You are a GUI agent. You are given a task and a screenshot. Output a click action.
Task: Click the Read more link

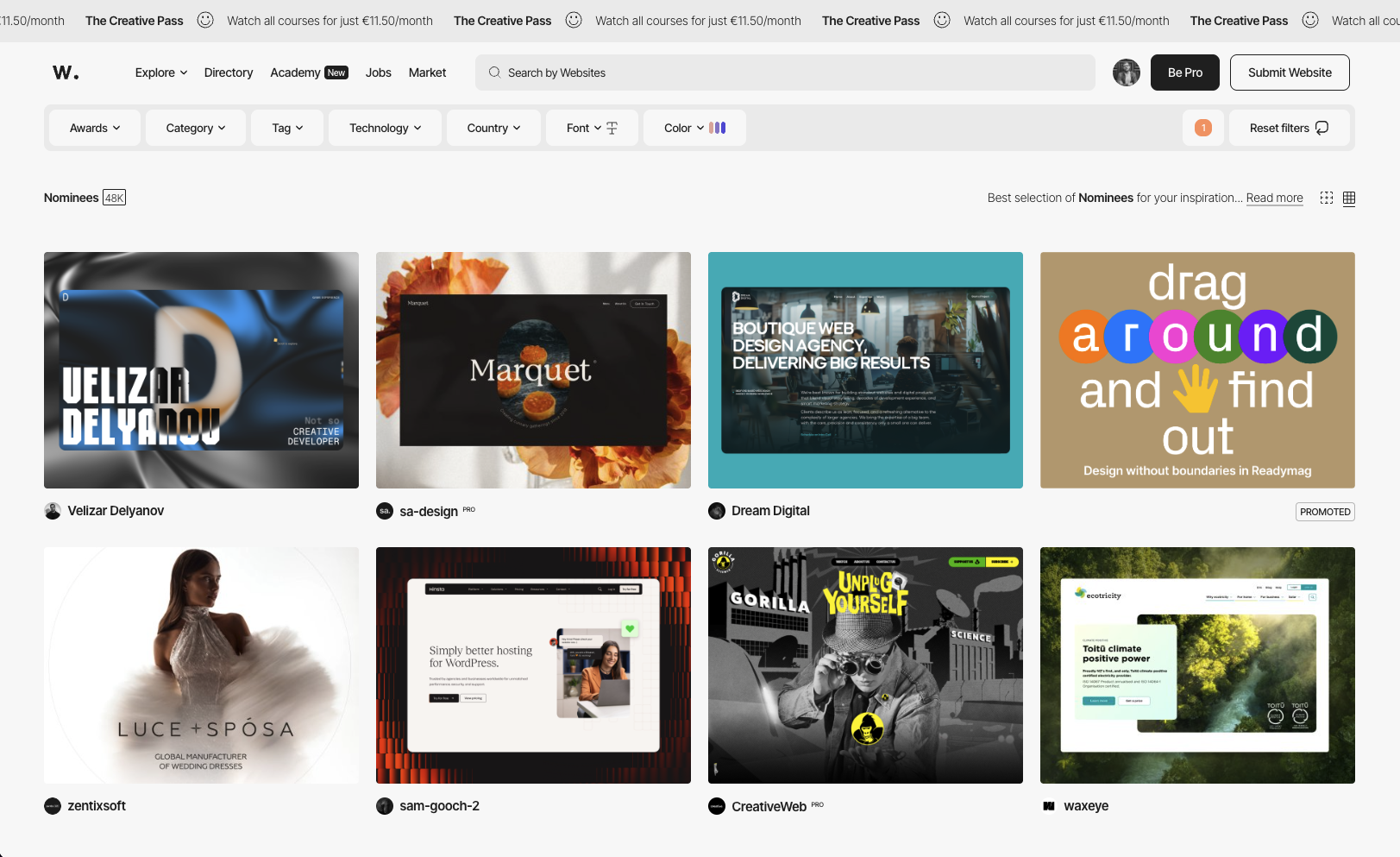point(1274,198)
